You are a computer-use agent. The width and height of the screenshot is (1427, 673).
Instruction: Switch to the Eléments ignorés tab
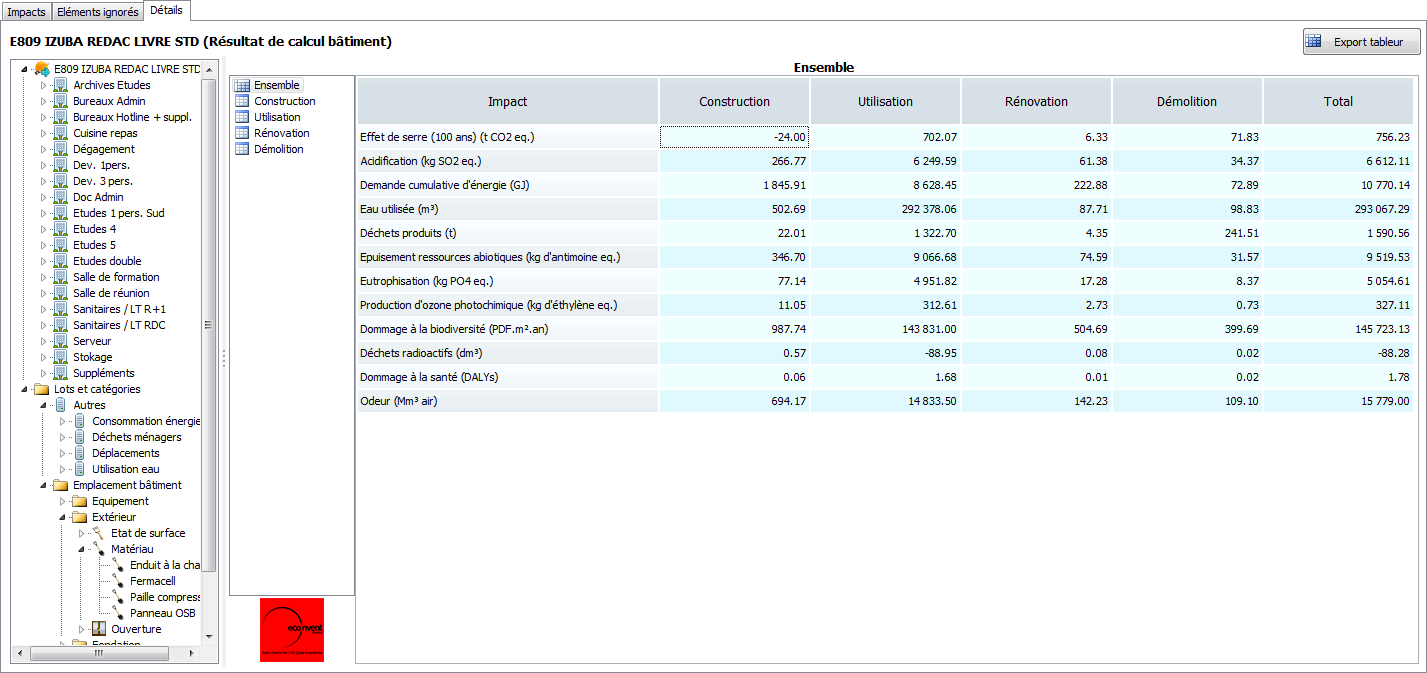tap(98, 12)
